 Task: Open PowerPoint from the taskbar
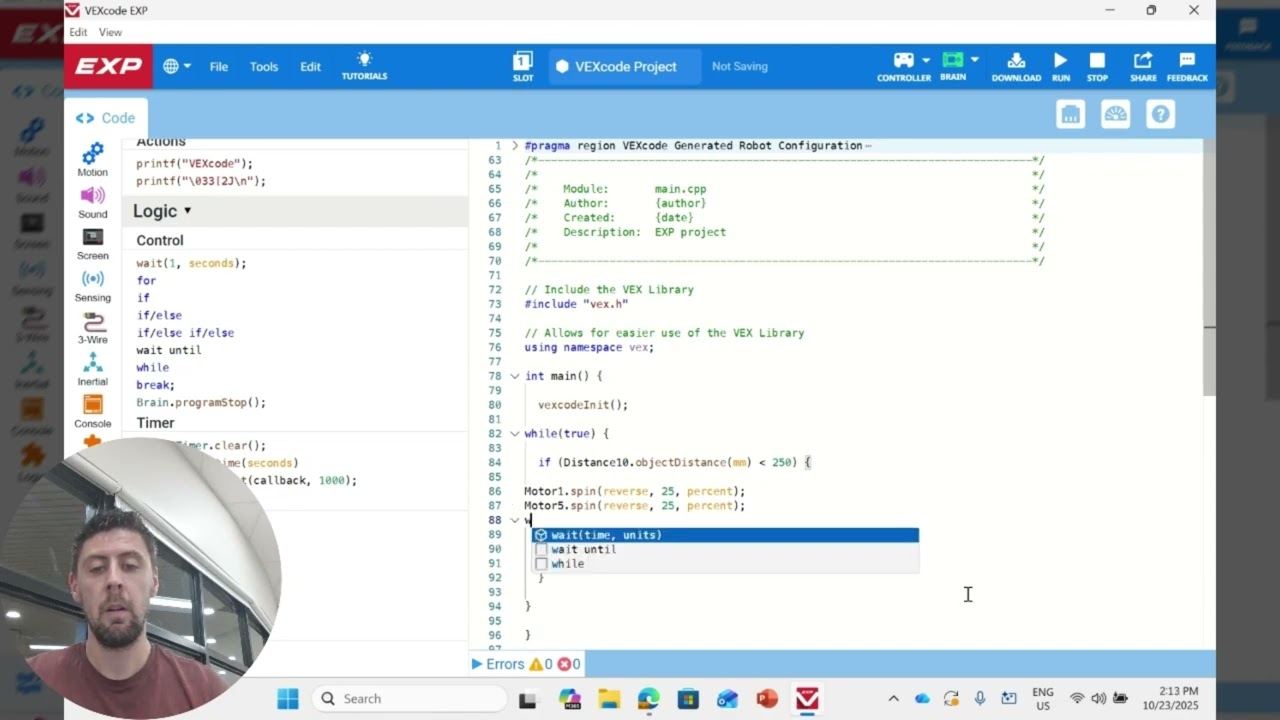pos(767,698)
